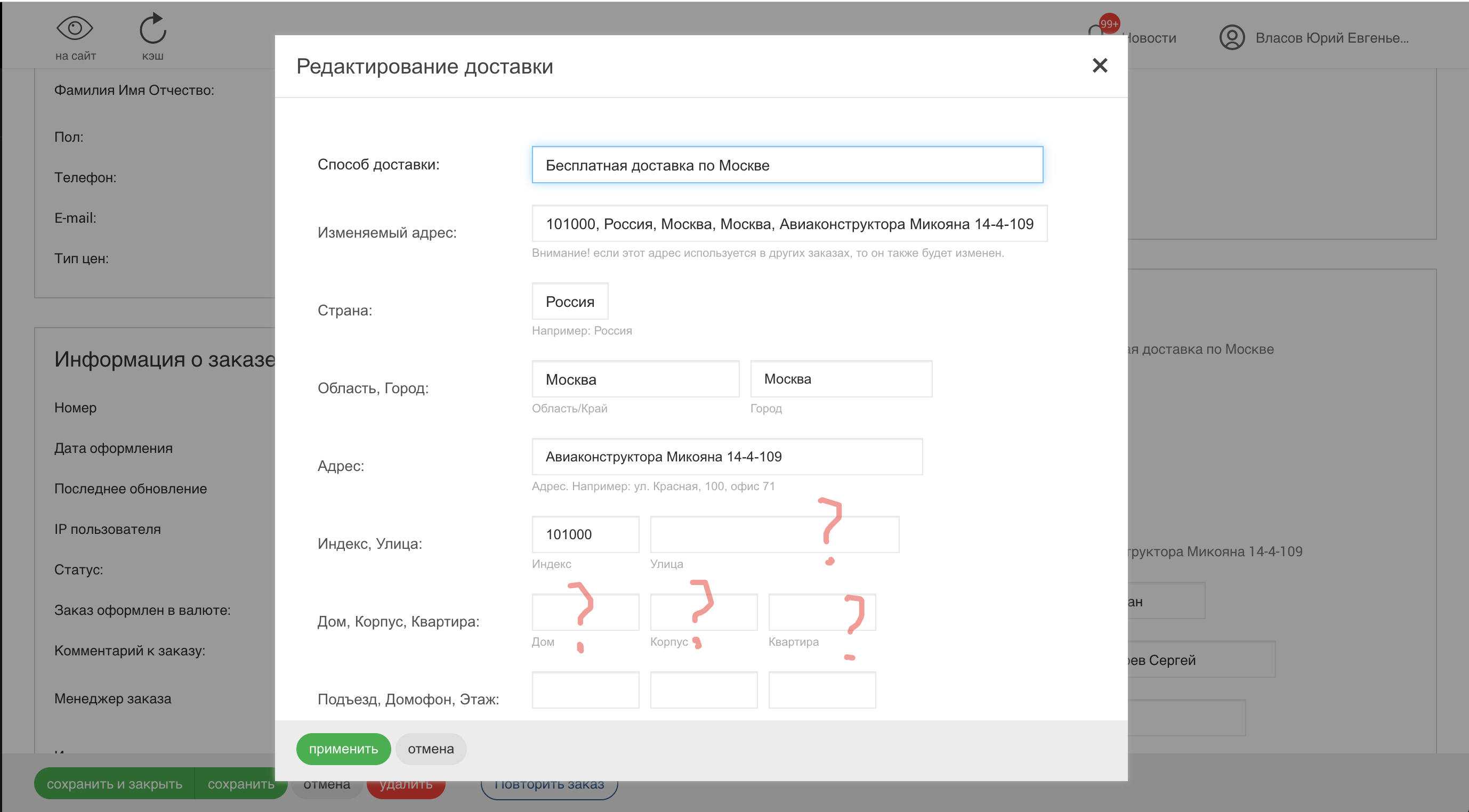This screenshot has width=1469, height=812.
Task: Click the на сайт label
Action: click(x=75, y=56)
